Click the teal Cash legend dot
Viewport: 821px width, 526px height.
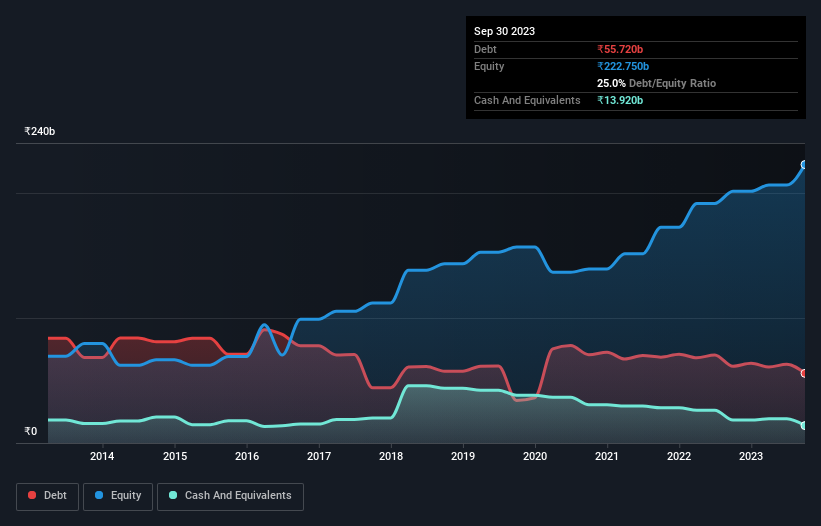pos(173,495)
